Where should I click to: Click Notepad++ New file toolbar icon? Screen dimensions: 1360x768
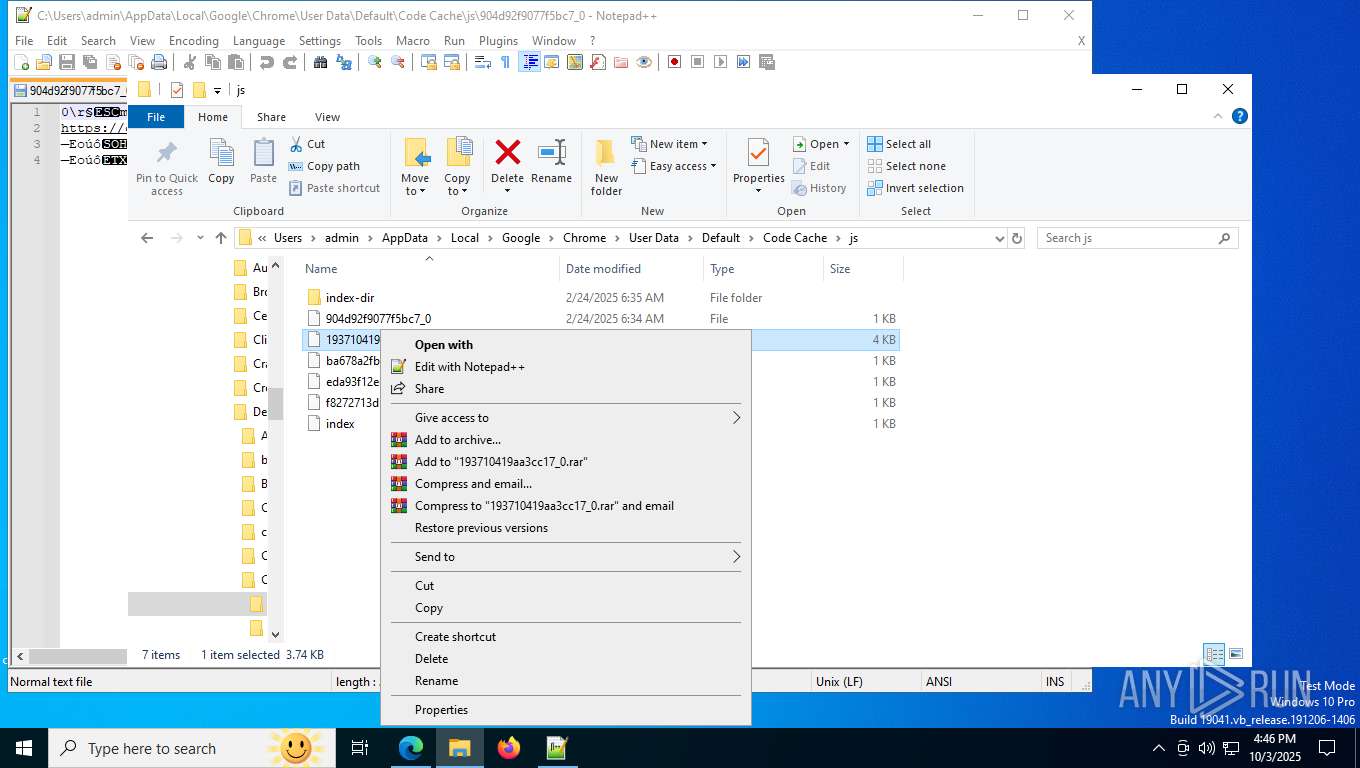coord(22,62)
